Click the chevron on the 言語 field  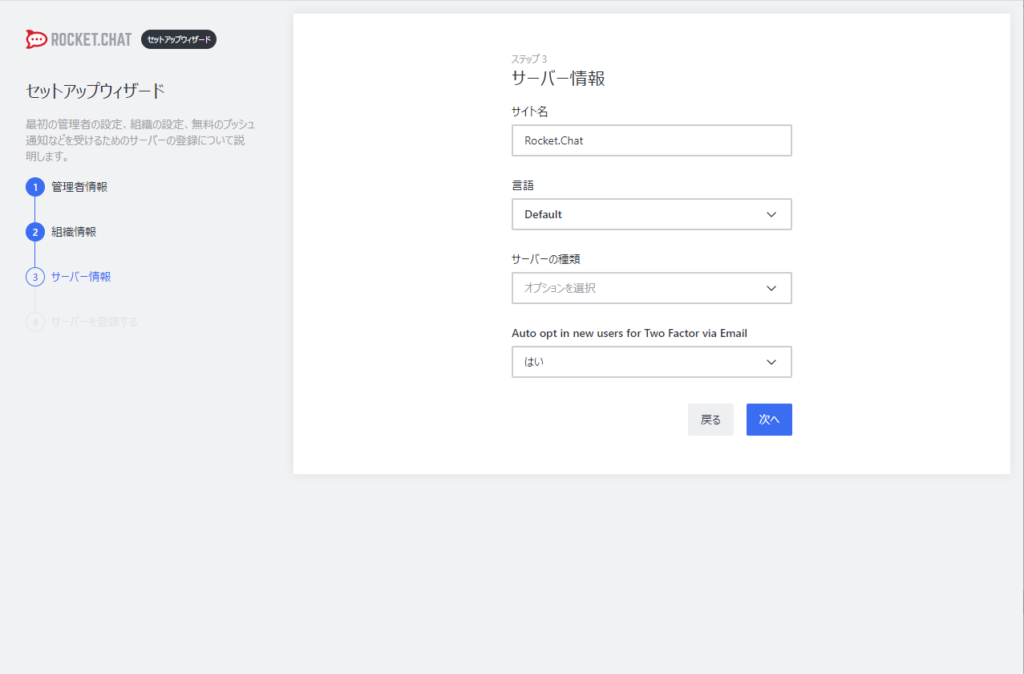(771, 214)
